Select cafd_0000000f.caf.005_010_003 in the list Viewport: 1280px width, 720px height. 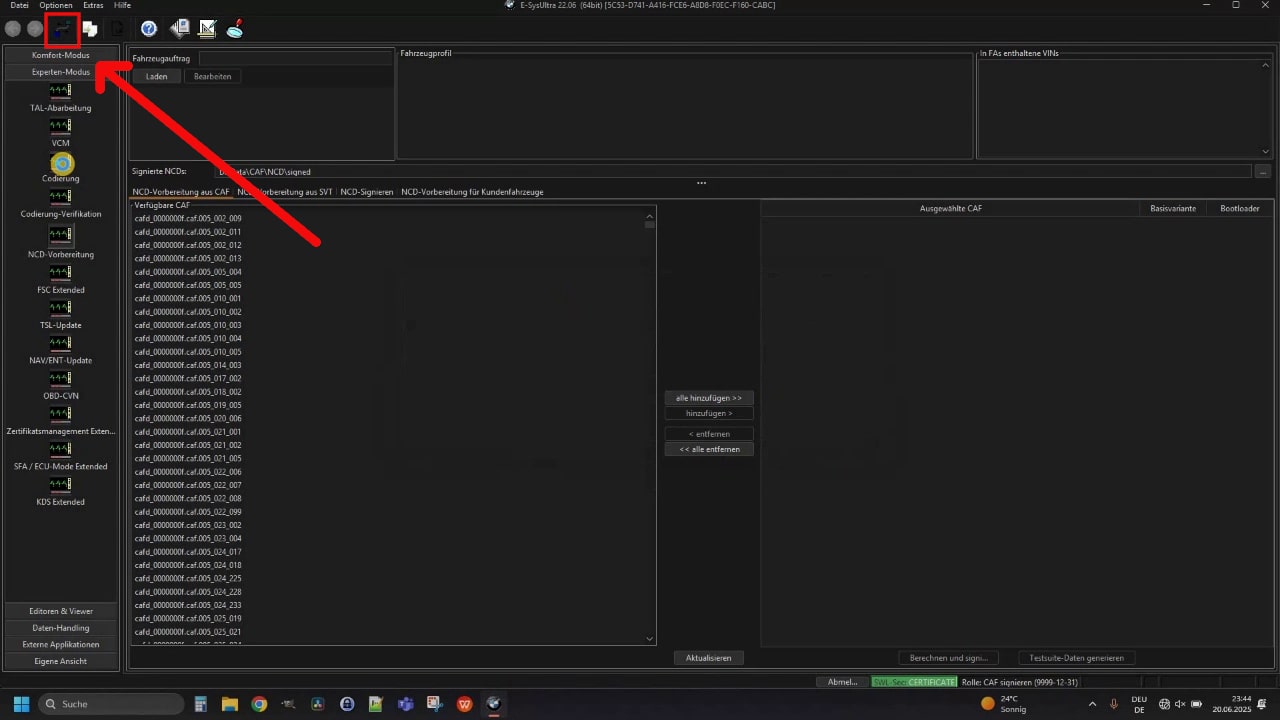coord(188,325)
